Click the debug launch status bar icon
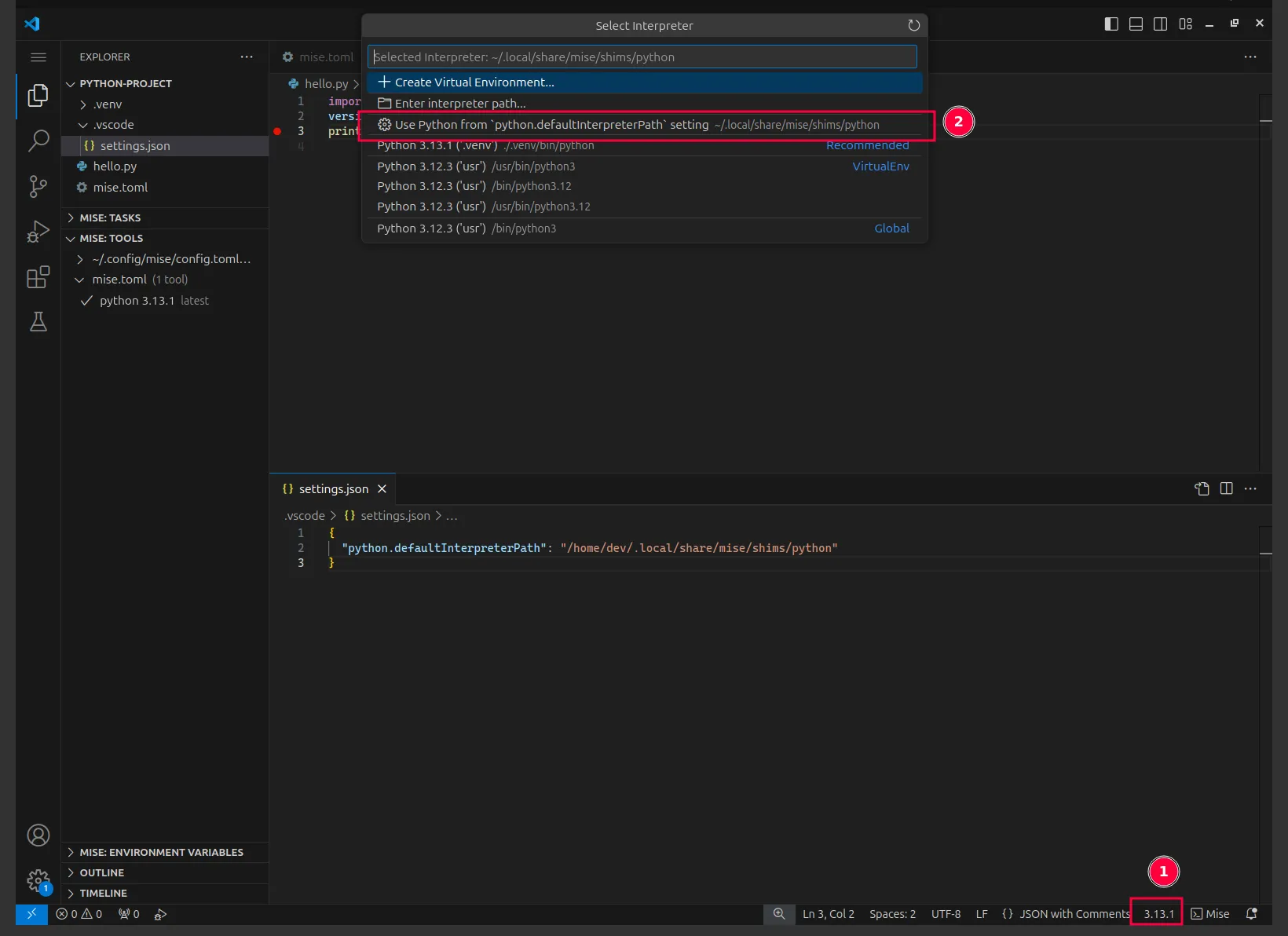The width and height of the screenshot is (1288, 936). pyautogui.click(x=160, y=914)
